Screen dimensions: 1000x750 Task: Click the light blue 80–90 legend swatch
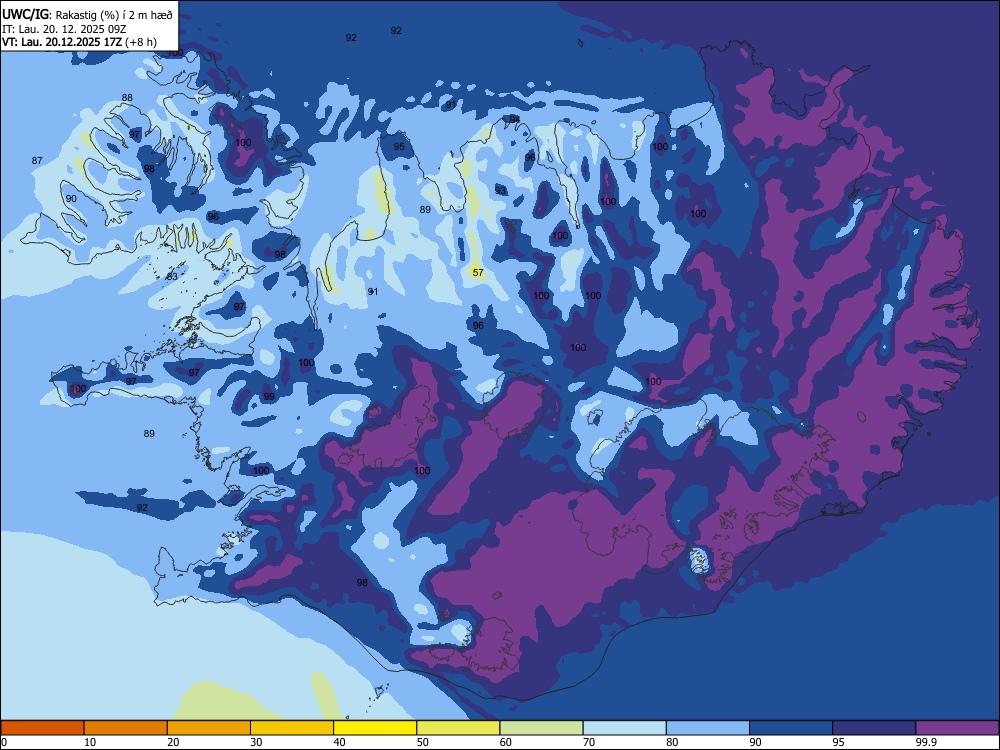point(708,728)
